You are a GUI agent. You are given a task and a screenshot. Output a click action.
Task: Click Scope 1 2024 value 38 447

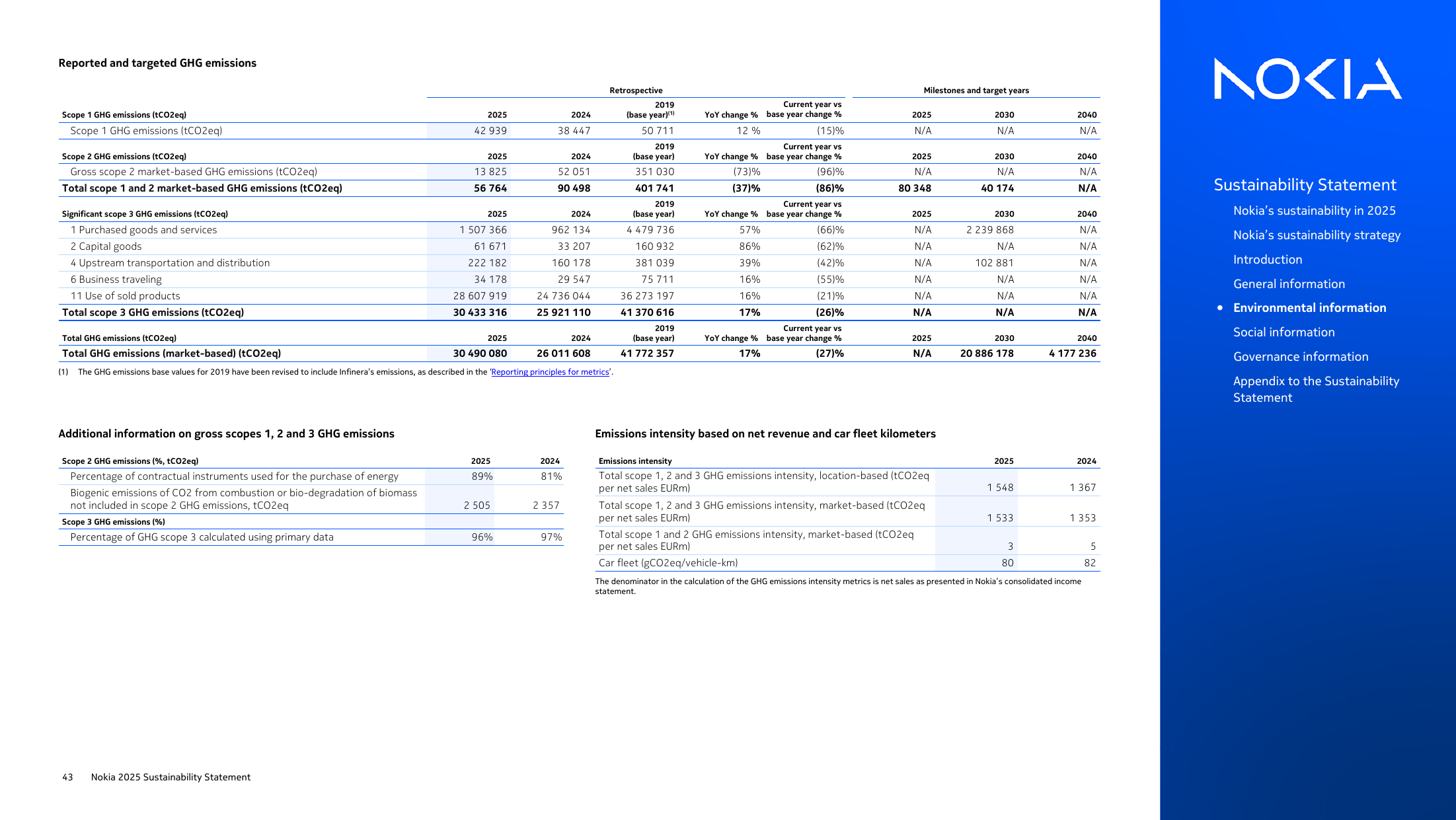coord(574,131)
